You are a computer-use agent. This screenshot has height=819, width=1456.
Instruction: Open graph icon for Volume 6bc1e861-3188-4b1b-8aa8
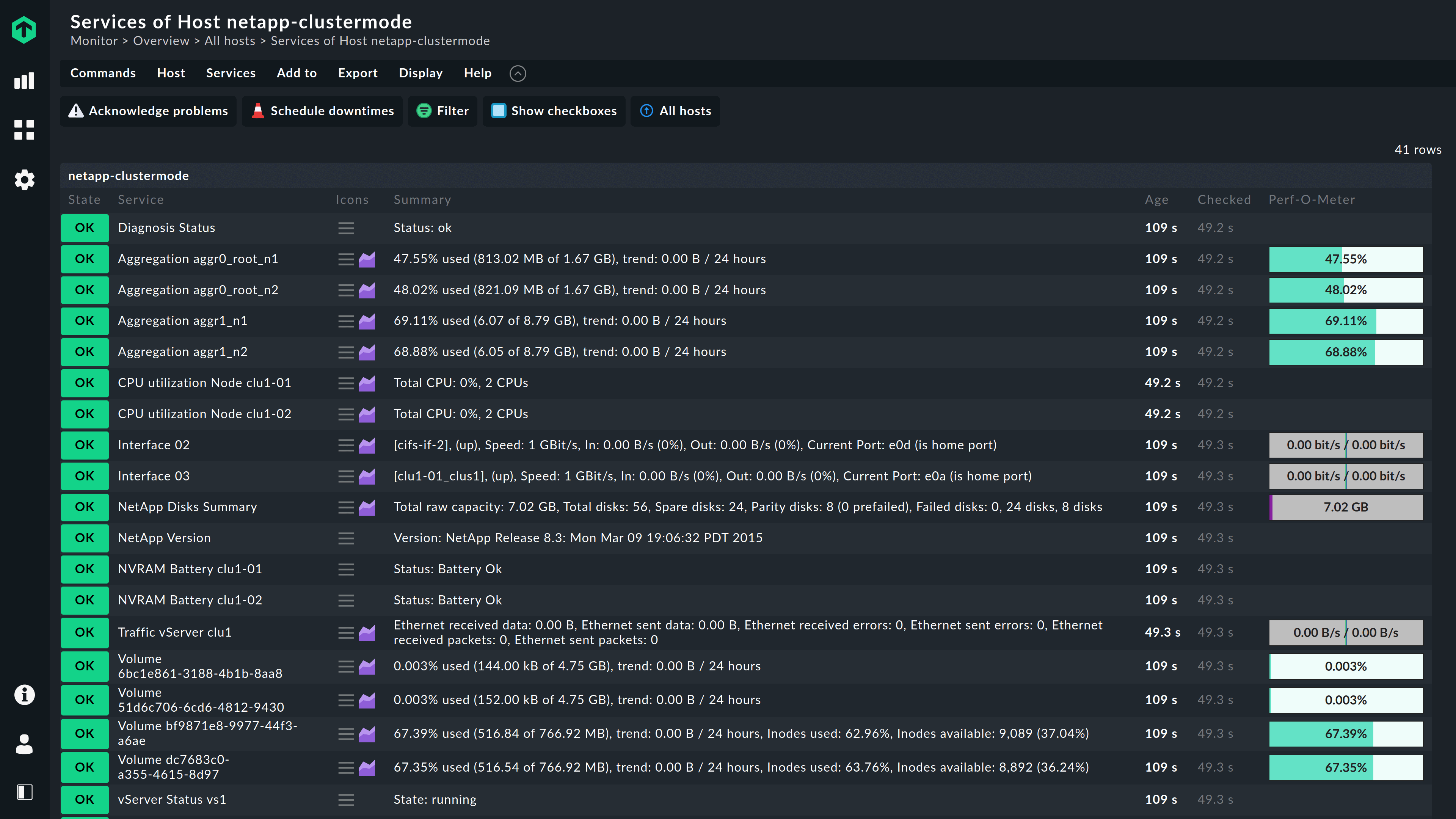(367, 667)
